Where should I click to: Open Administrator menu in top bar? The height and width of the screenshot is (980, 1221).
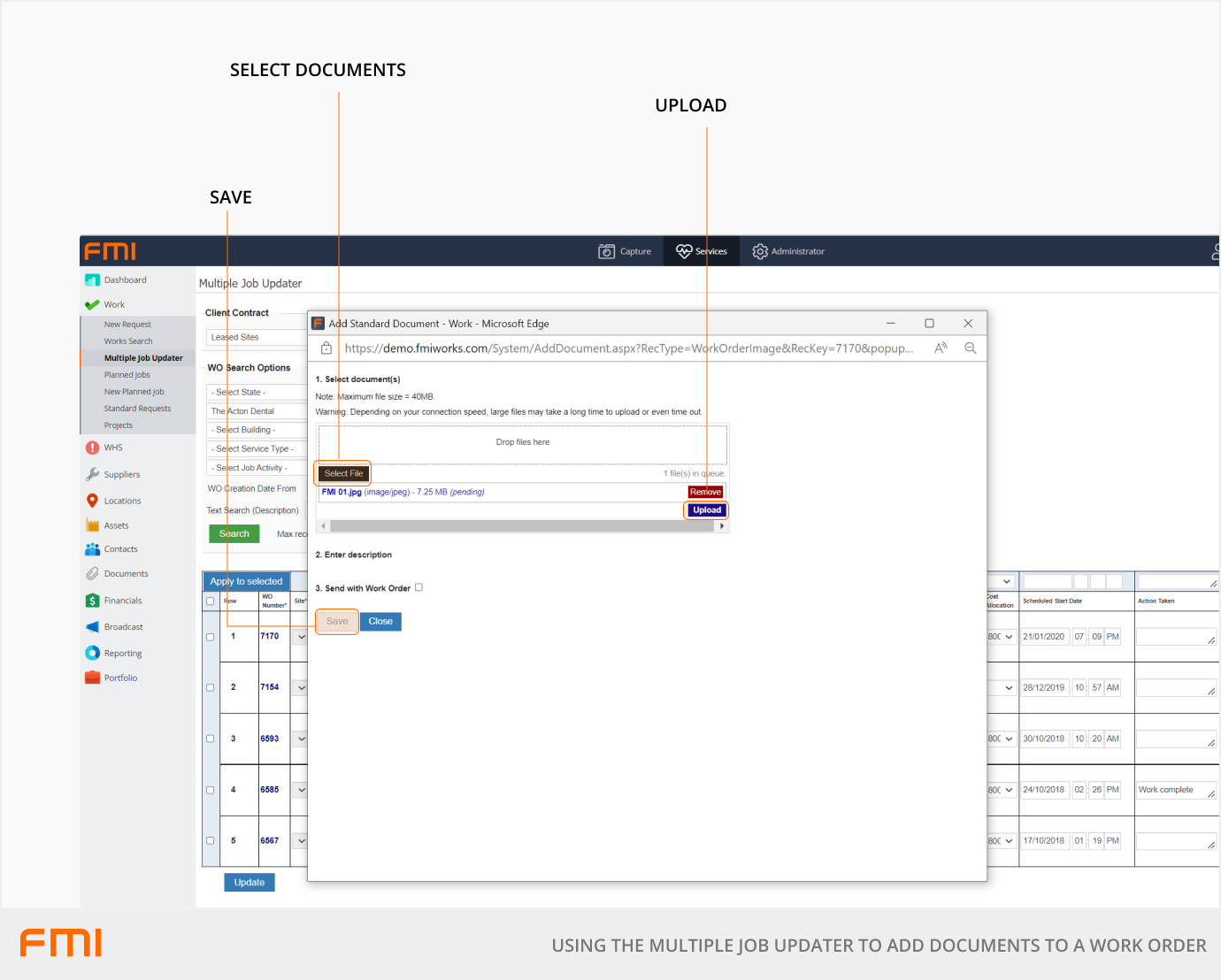(x=788, y=251)
